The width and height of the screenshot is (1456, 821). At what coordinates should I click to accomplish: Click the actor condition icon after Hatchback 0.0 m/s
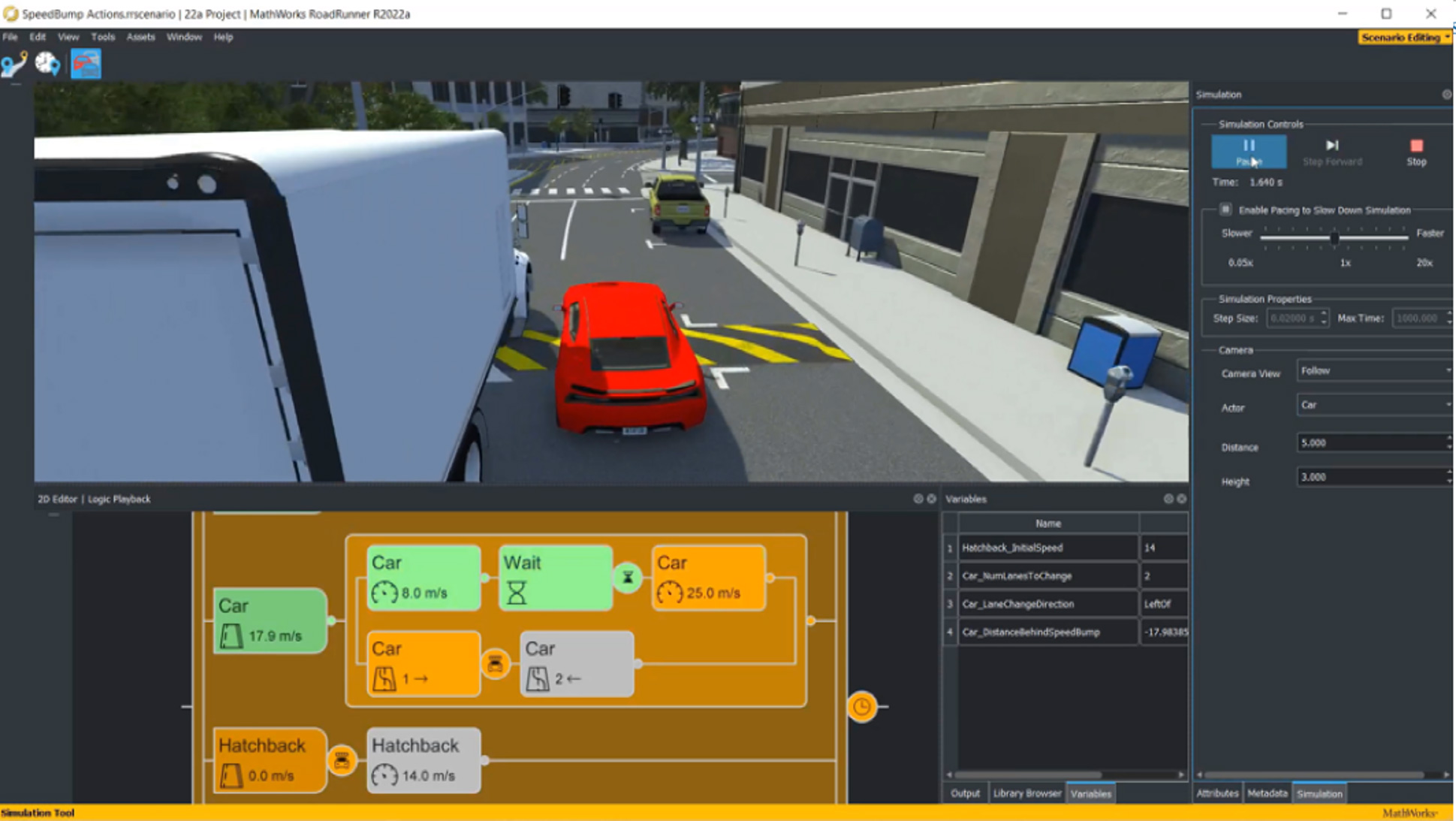(x=342, y=761)
